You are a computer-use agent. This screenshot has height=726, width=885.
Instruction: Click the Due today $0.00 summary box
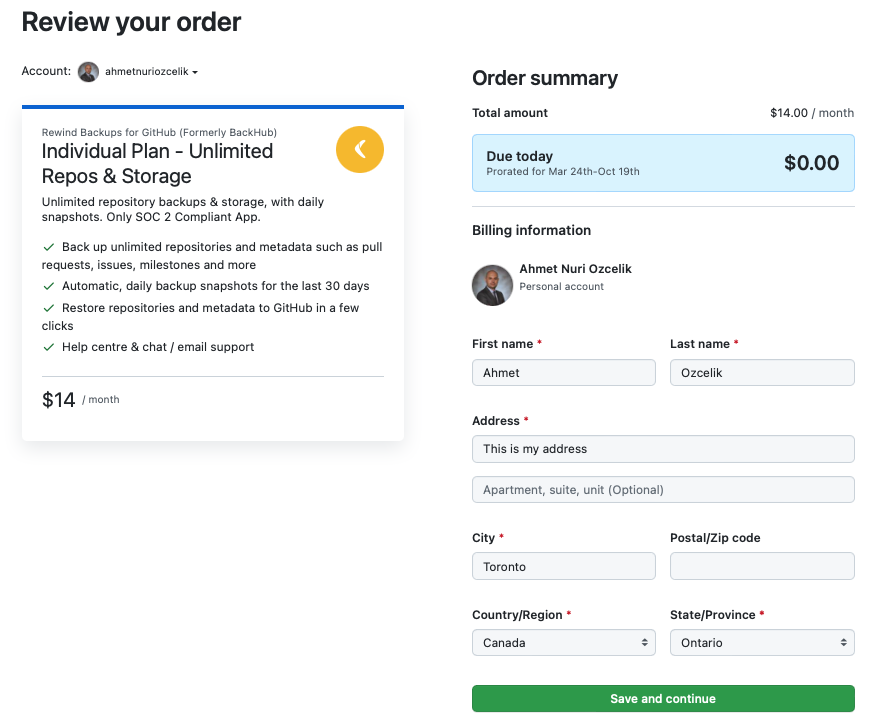tap(663, 163)
